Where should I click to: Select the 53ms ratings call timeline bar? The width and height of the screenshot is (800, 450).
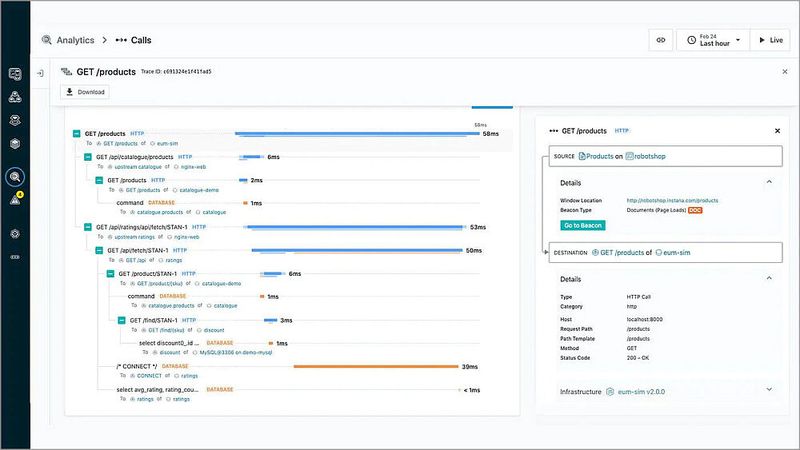pyautogui.click(x=356, y=228)
